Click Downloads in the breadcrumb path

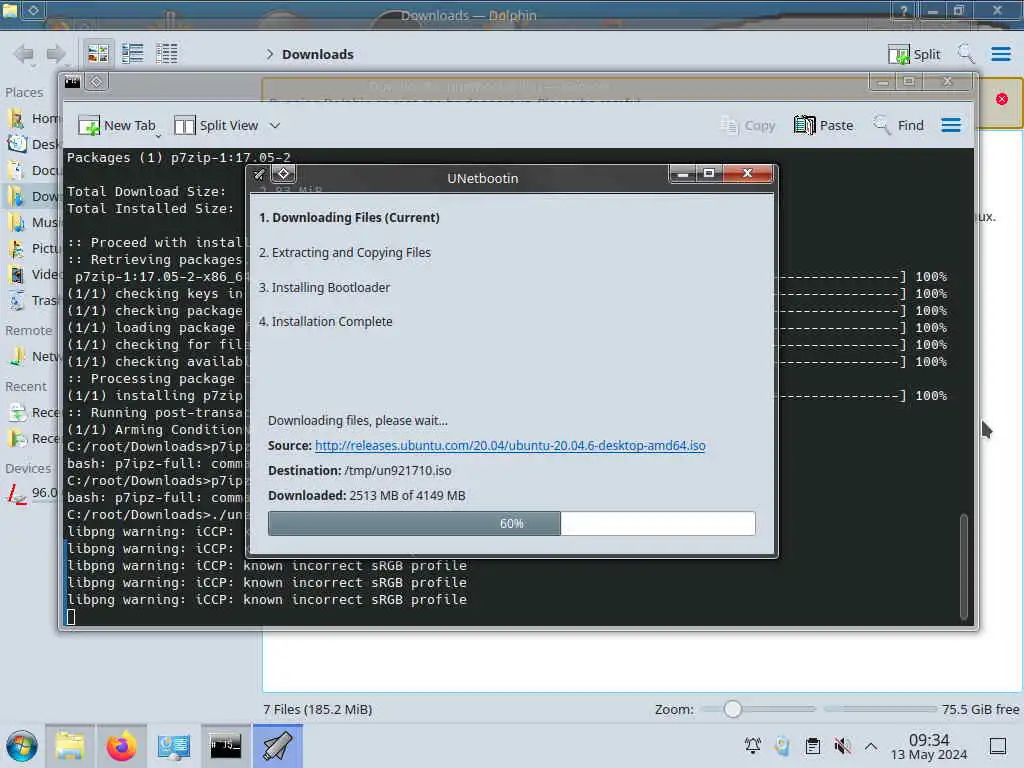[x=318, y=54]
